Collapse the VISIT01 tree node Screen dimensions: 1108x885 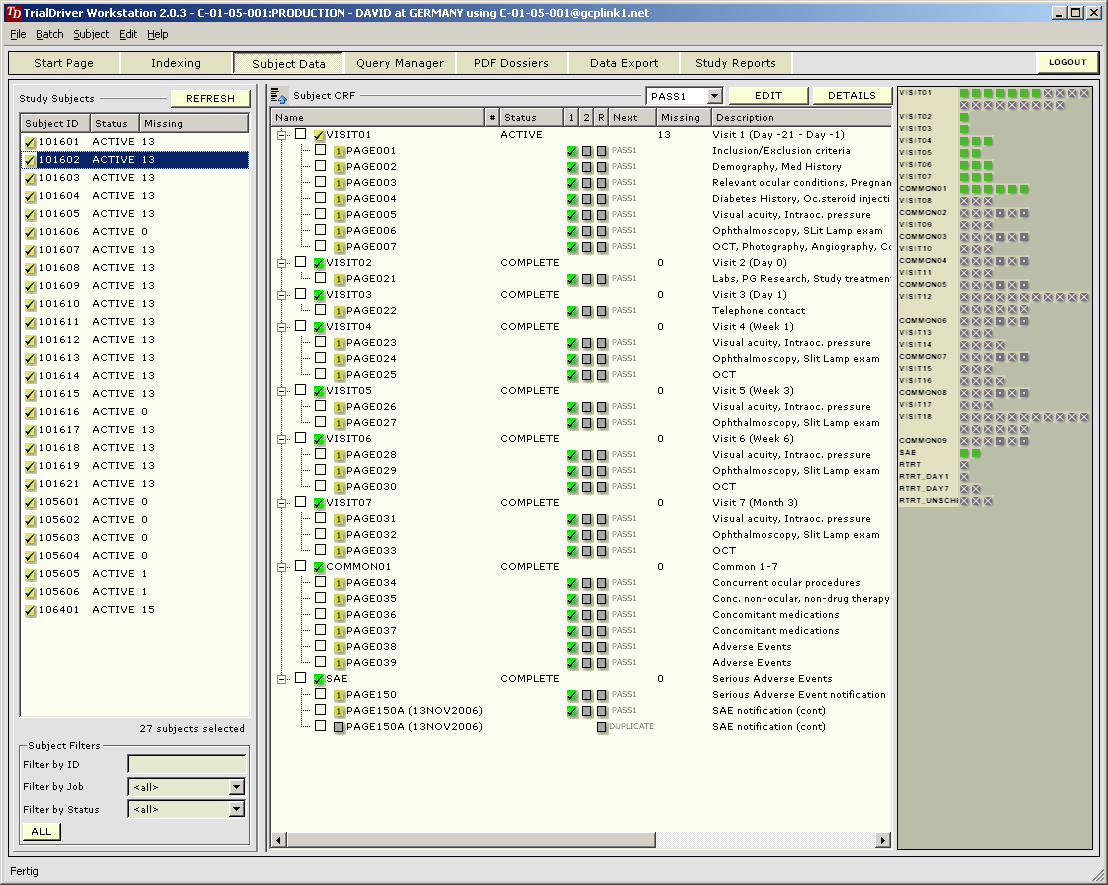tap(282, 135)
